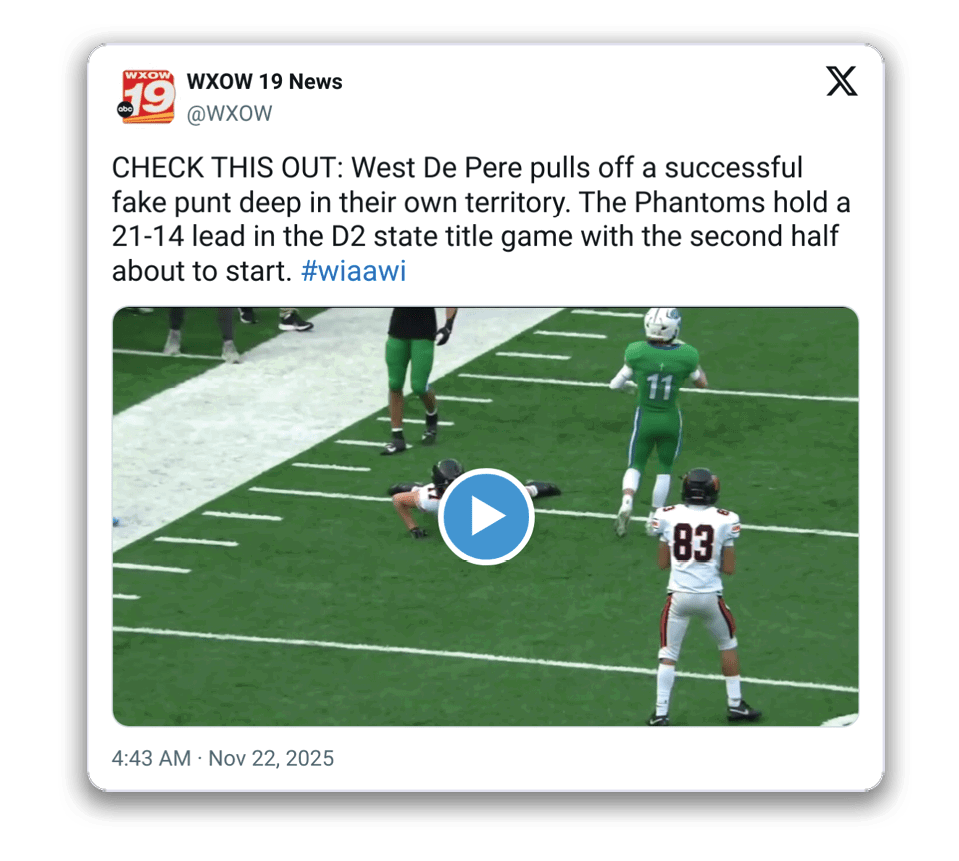Click the 21-14 score in tweet text
959x861 pixels.
(147, 237)
